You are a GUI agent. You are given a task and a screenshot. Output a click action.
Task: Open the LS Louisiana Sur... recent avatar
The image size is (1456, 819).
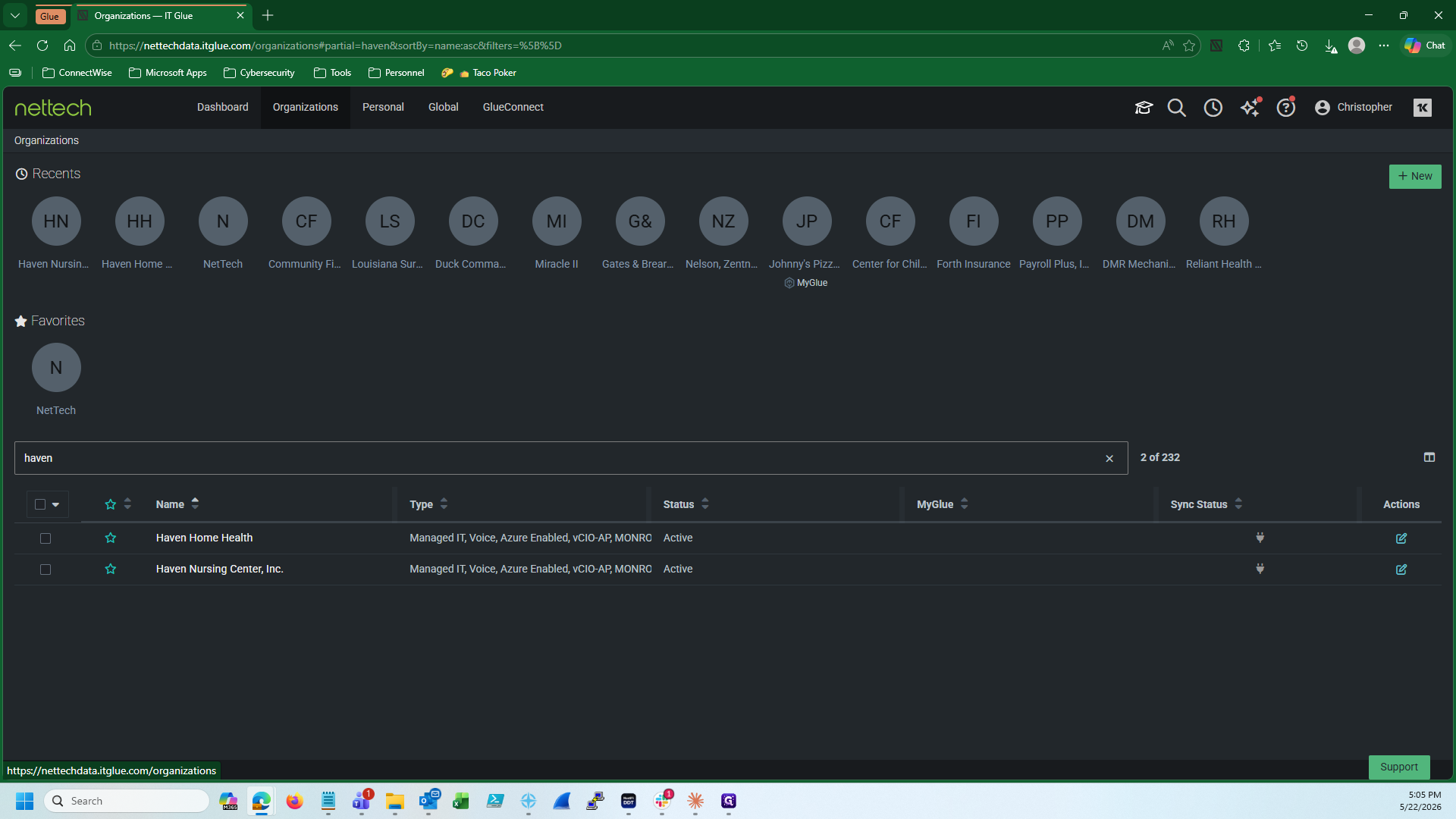click(390, 221)
